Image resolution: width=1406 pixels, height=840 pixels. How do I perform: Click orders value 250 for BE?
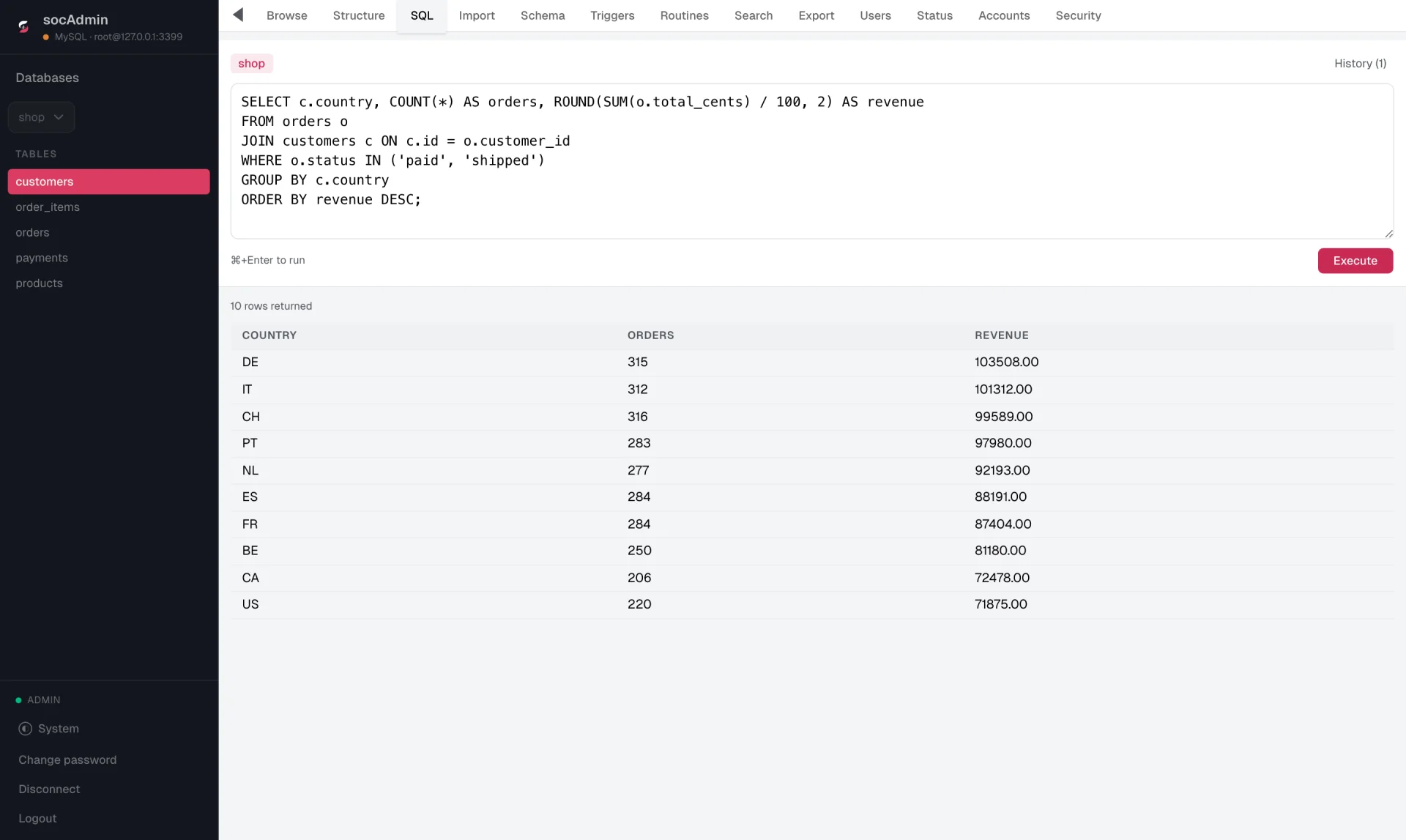tap(639, 551)
